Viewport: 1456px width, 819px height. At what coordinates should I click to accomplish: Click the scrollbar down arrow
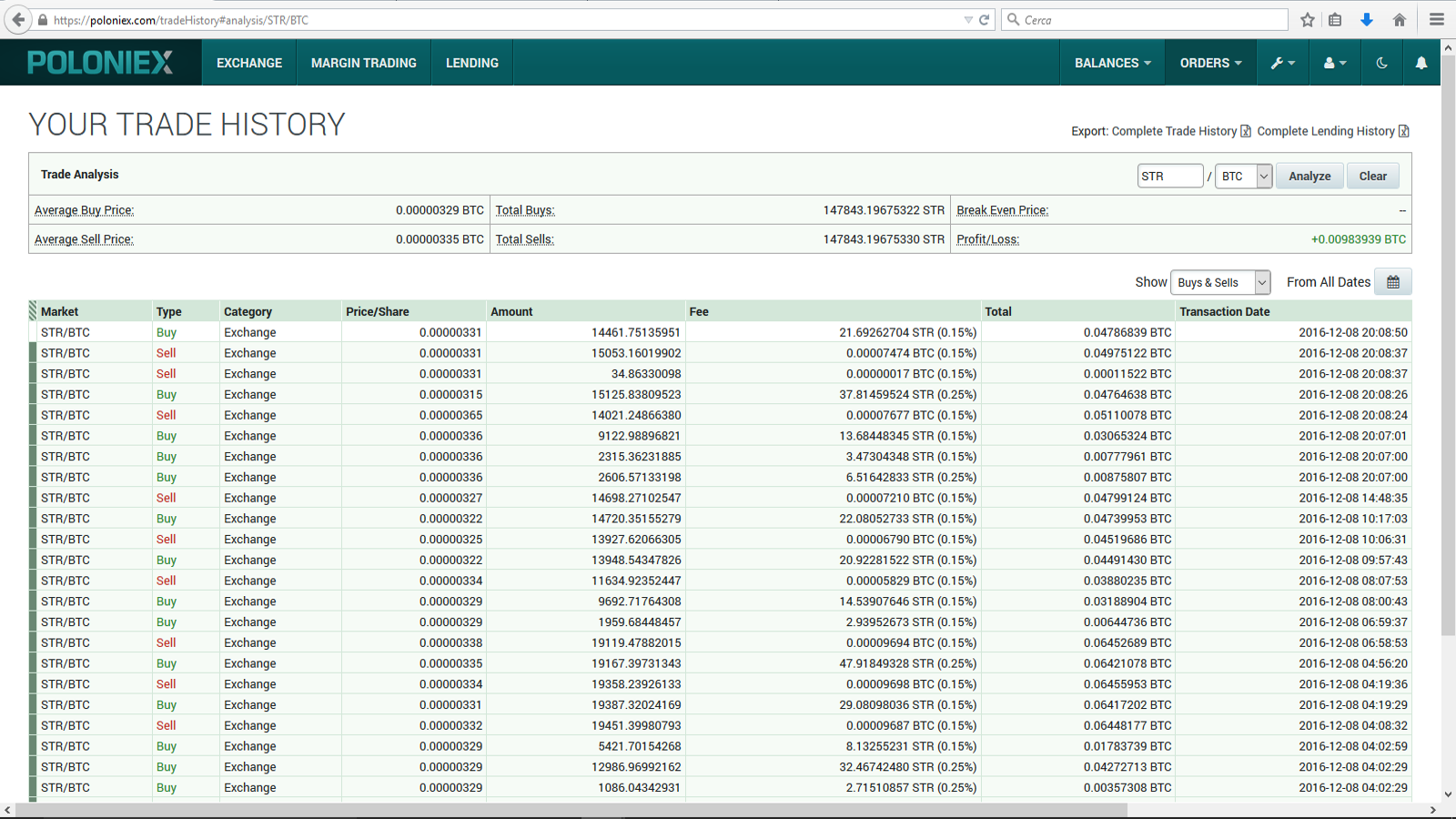(x=1448, y=794)
